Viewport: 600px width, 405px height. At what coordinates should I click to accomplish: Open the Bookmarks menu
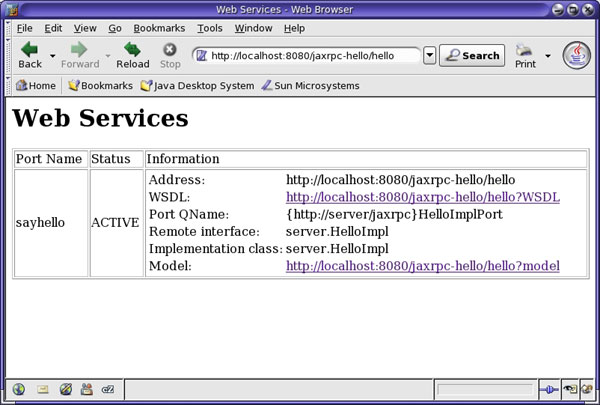click(x=159, y=28)
